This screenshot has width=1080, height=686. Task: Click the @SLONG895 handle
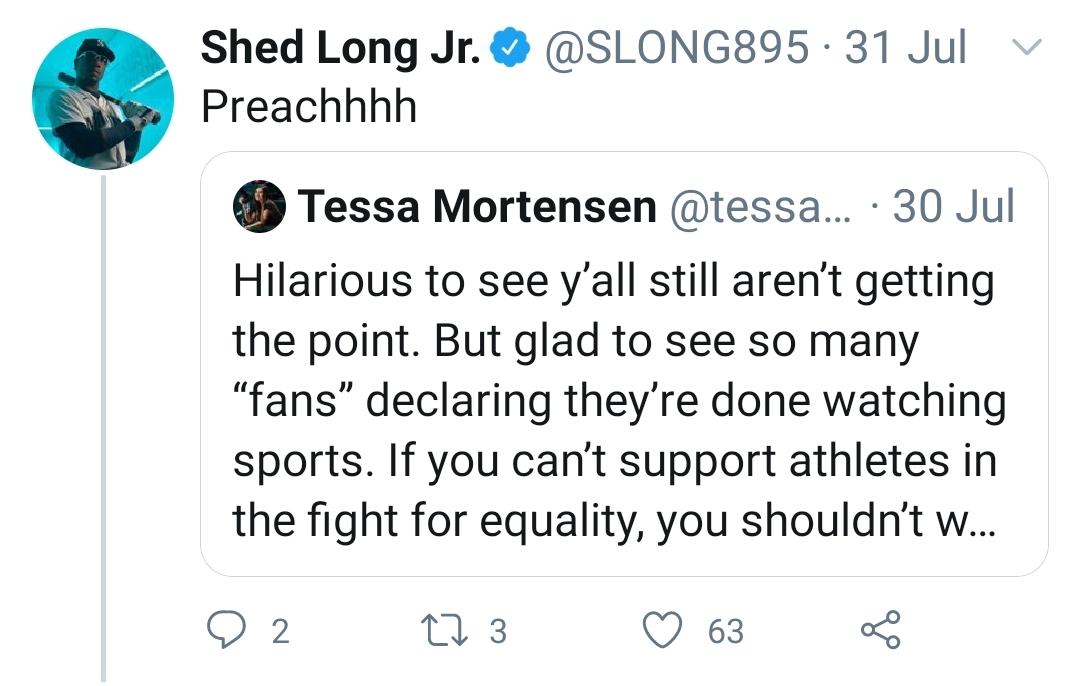pyautogui.click(x=676, y=49)
